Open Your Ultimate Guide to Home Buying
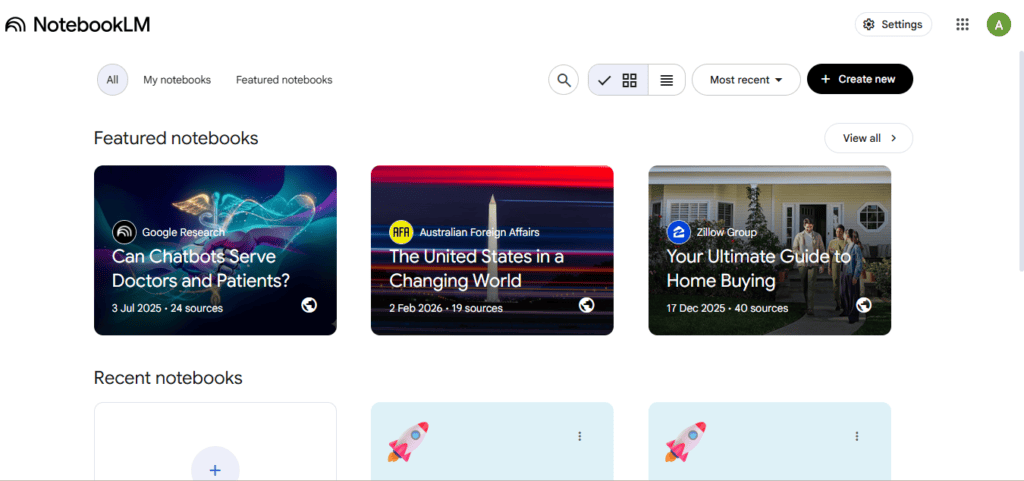Viewport: 1024px width, 481px height. click(x=769, y=250)
